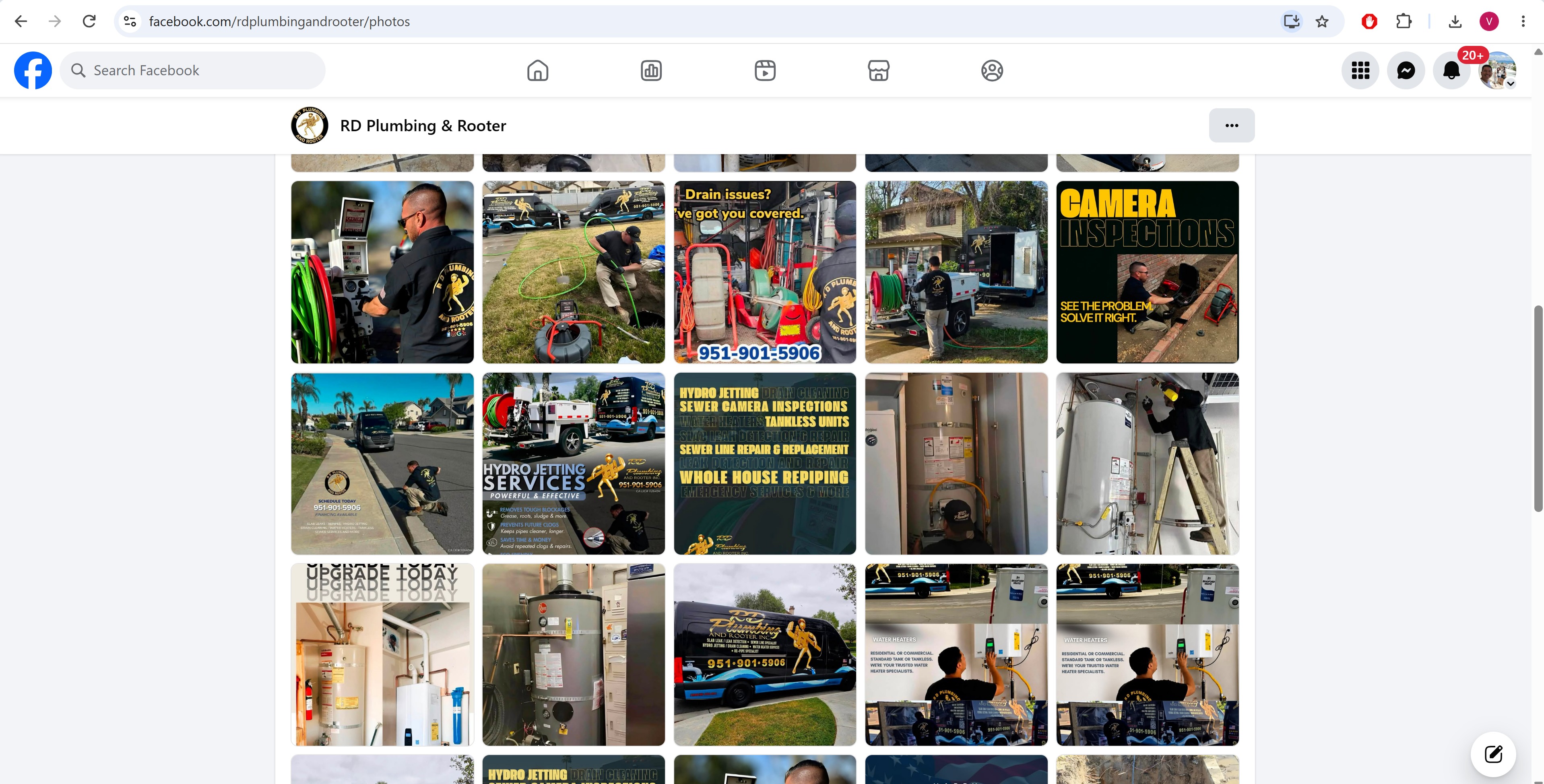Screen dimensions: 1544x784
Task: Open the red ad blocker extension icon
Action: (1370, 22)
